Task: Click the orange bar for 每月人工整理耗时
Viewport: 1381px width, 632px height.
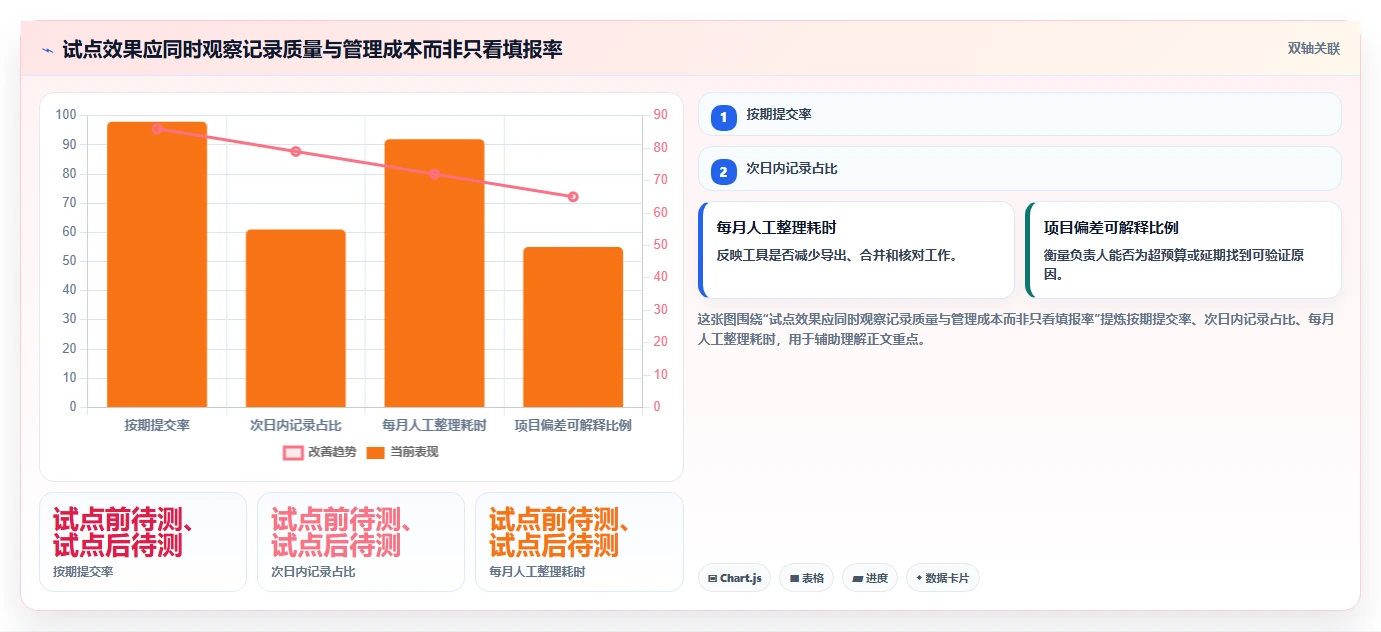Action: click(x=434, y=273)
